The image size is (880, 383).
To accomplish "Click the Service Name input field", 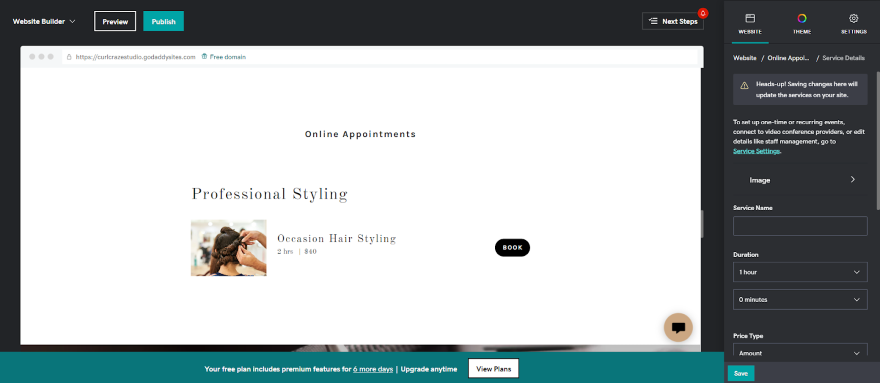I will click(800, 226).
